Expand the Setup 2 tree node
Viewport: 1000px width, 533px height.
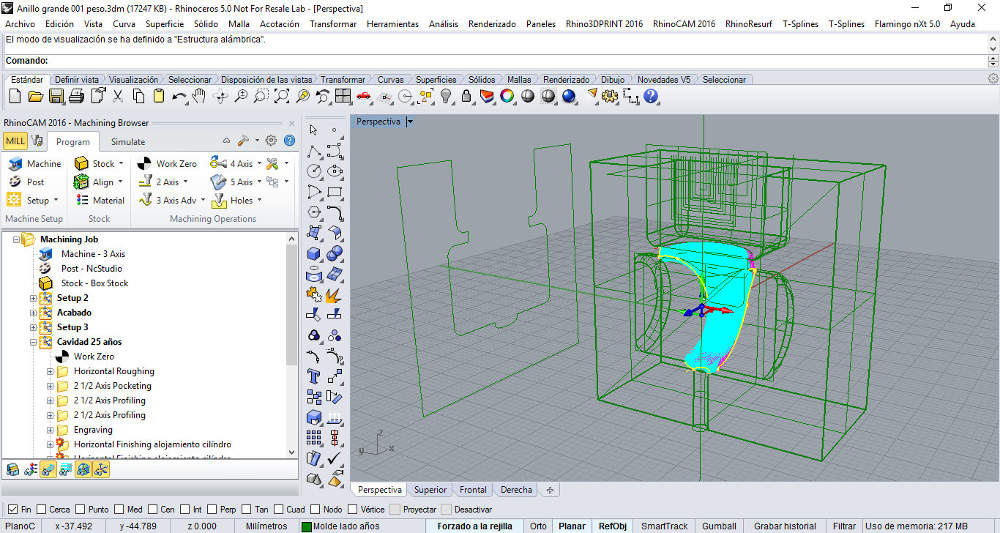click(33, 298)
